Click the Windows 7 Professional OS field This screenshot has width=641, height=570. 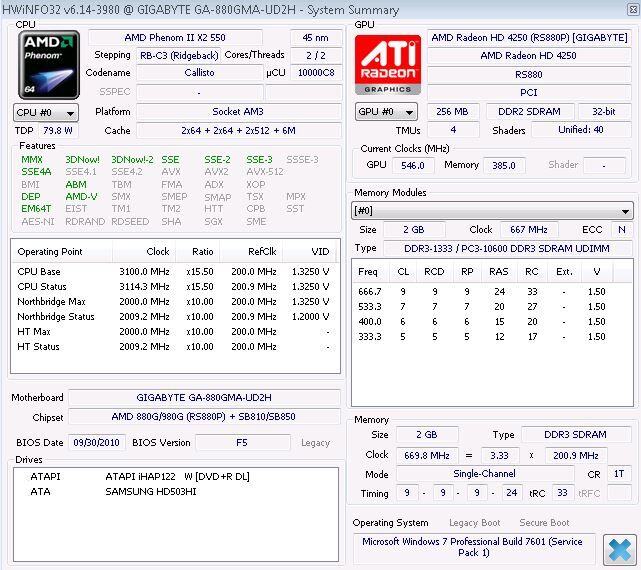(473, 547)
